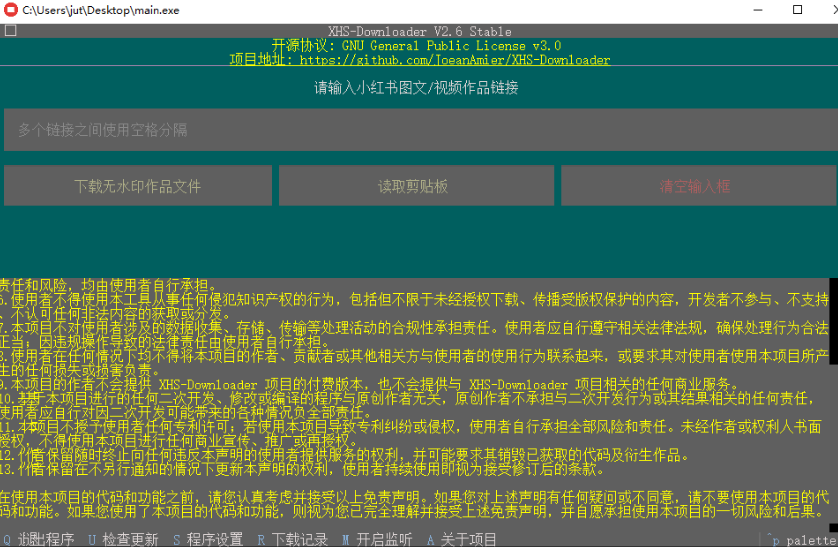The image size is (838, 547).
Task: Click the XHS-Downloader V2.6 Stable title
Action: [x=420, y=32]
